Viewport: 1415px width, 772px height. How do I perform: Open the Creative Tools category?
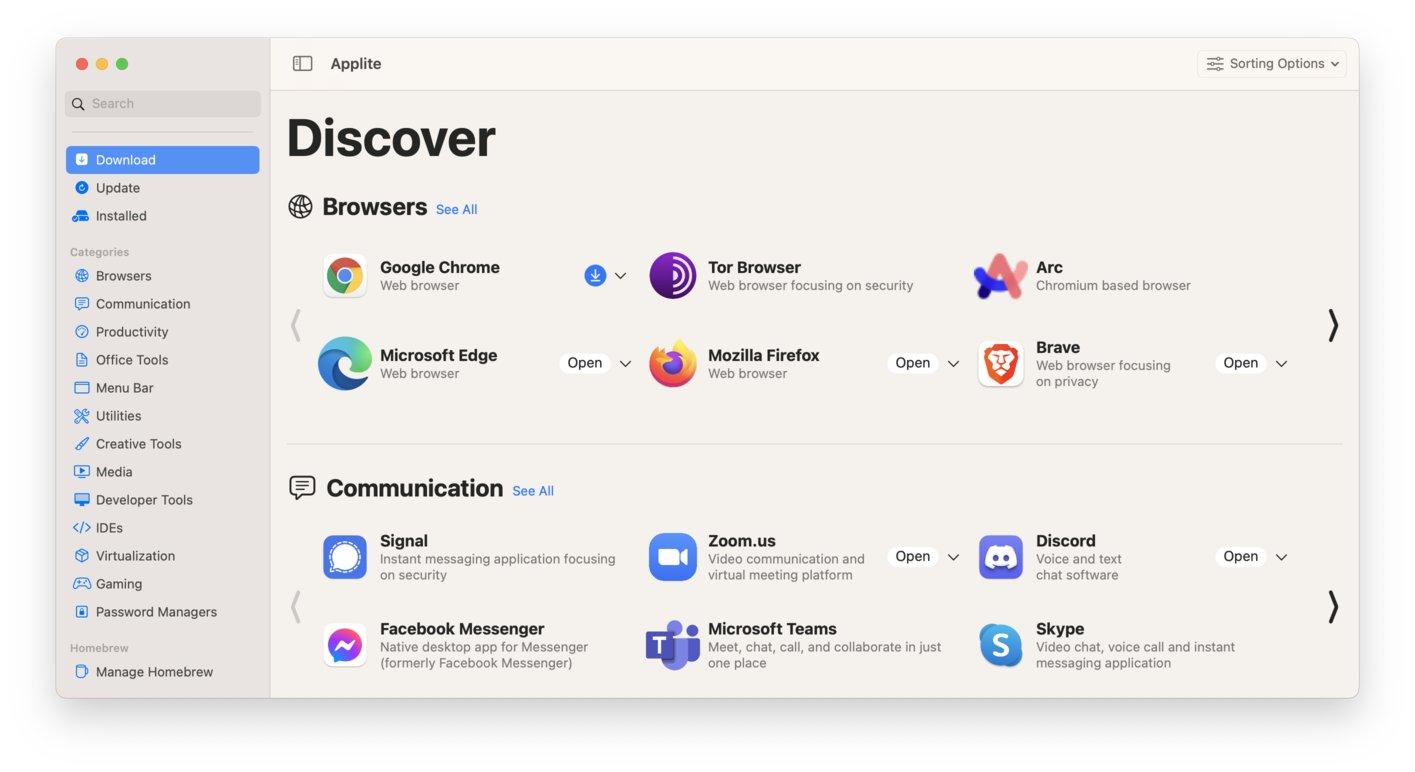pyautogui.click(x=163, y=444)
